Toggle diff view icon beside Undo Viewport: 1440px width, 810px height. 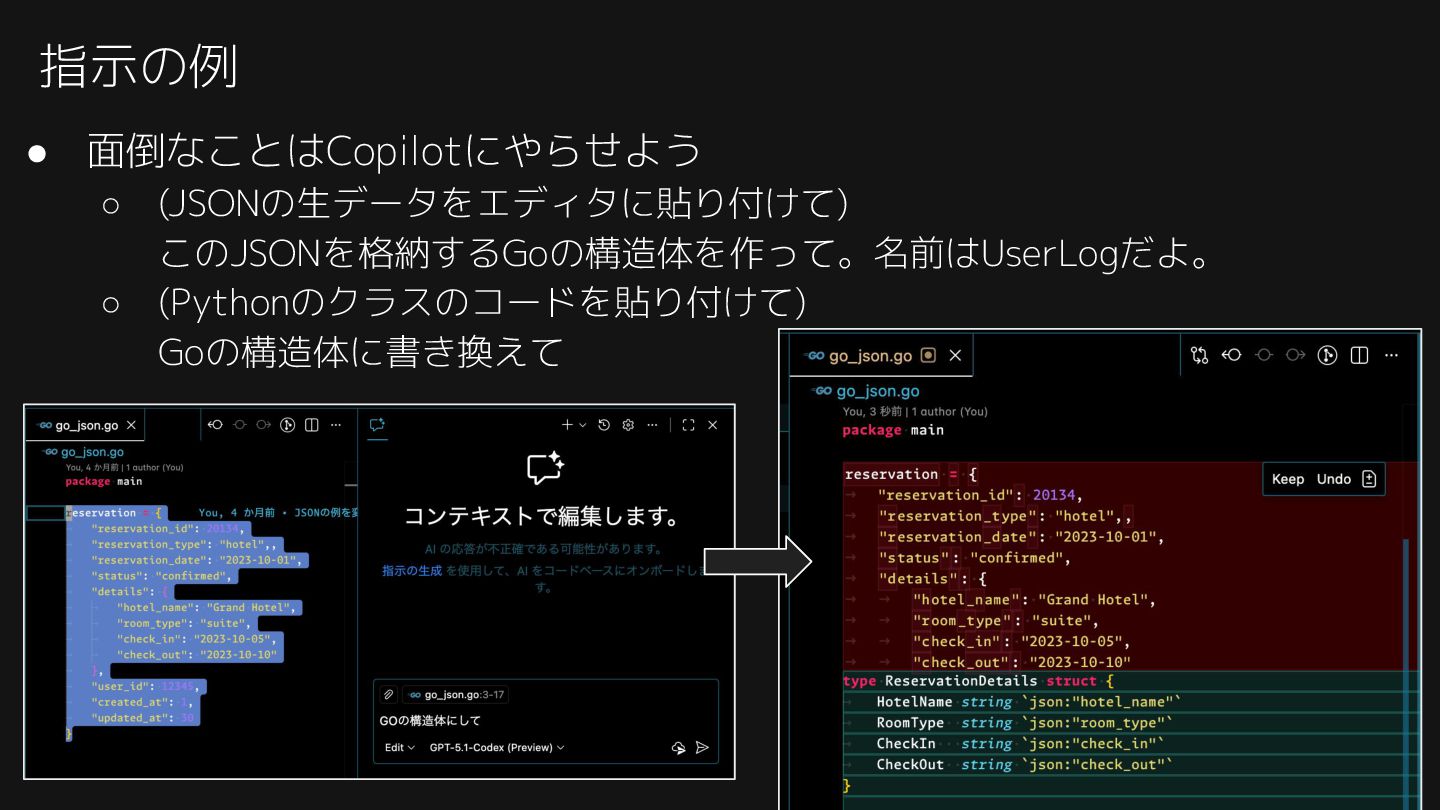[x=1370, y=479]
